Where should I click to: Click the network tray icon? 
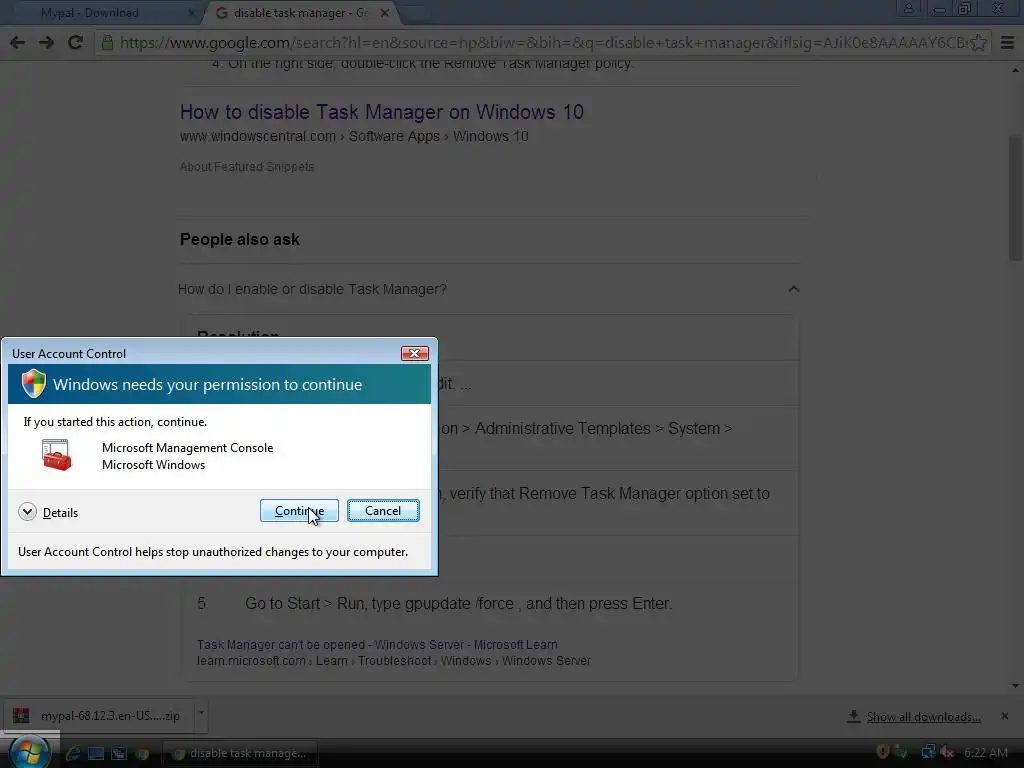pos(928,752)
